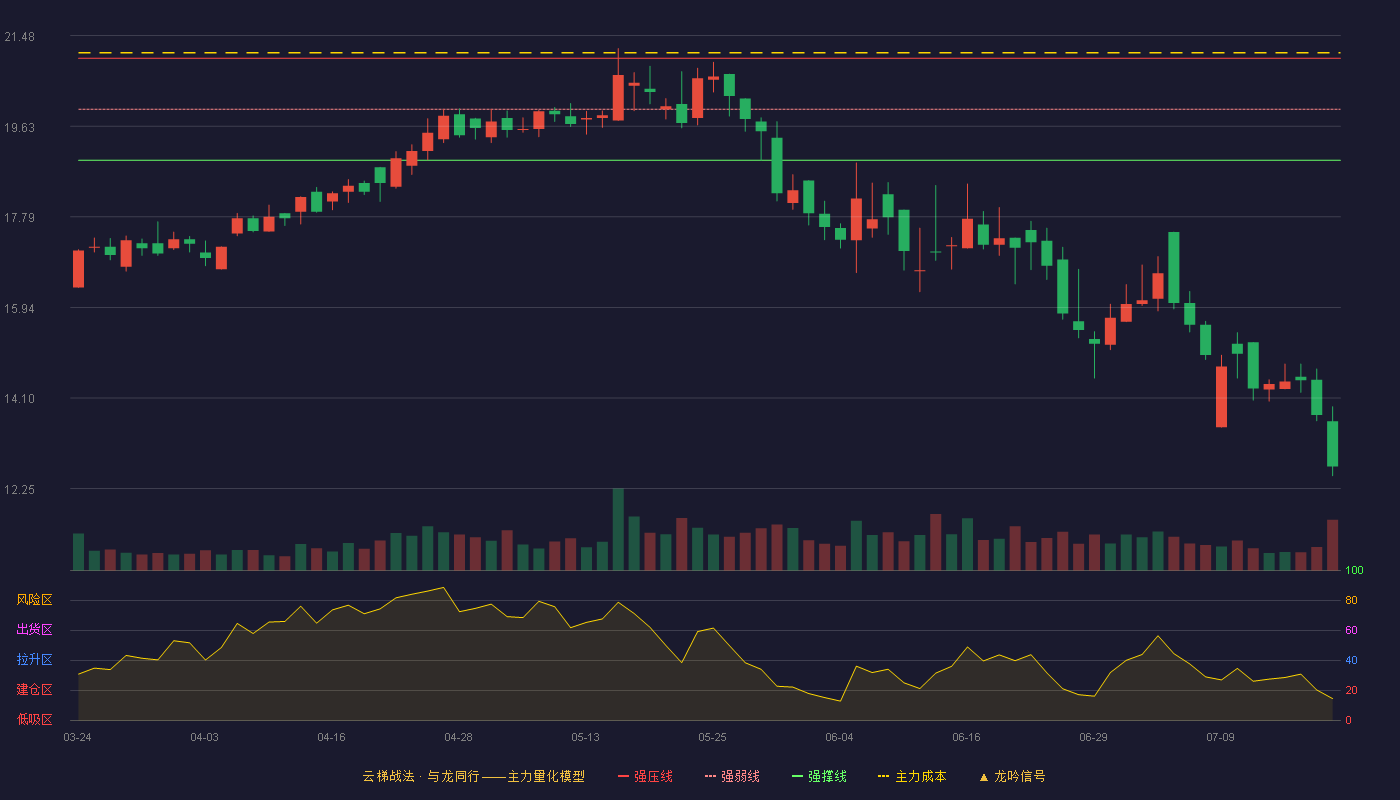Select the 07-09 date label
The width and height of the screenshot is (1400, 800).
1220,737
